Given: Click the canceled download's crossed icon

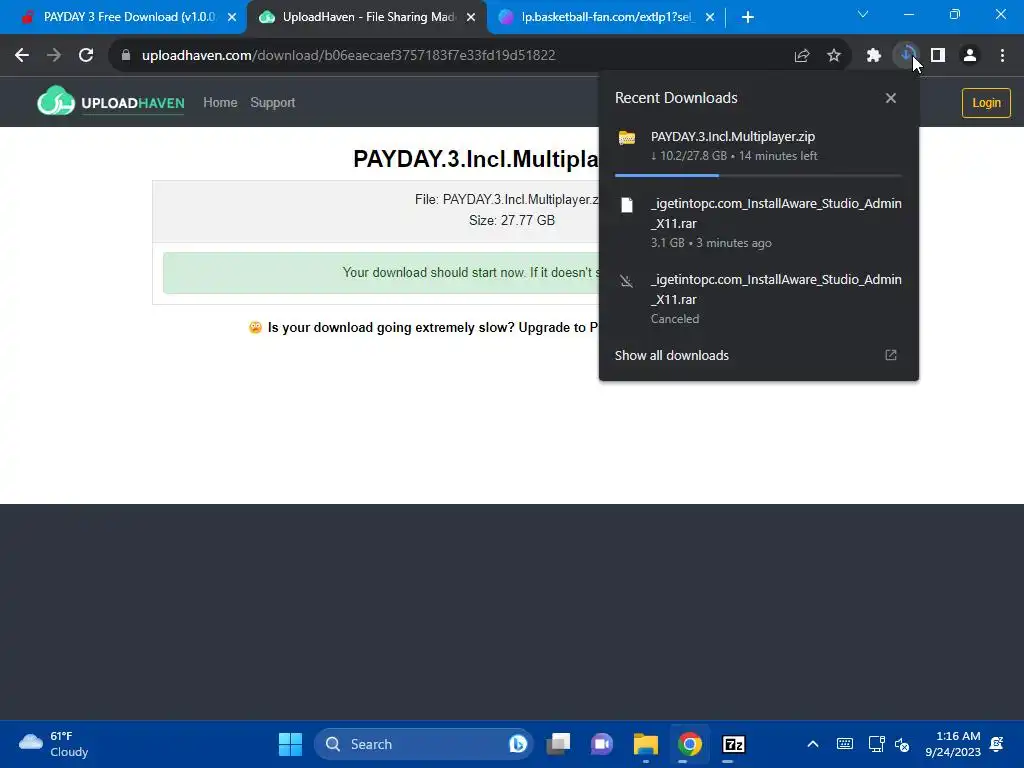Looking at the screenshot, I should click(x=626, y=281).
